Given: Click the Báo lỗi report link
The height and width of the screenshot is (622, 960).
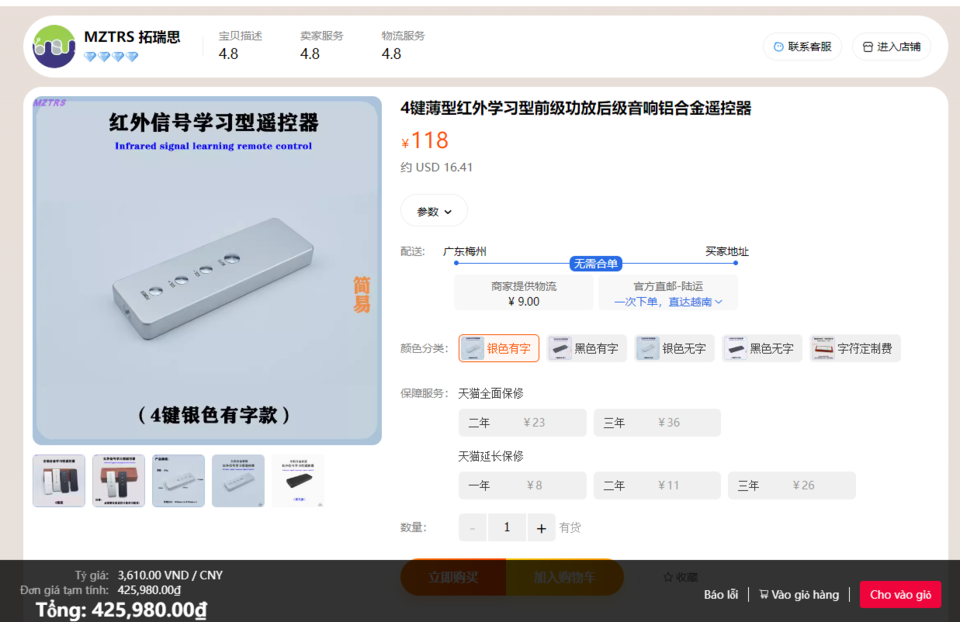Looking at the screenshot, I should coord(721,594).
